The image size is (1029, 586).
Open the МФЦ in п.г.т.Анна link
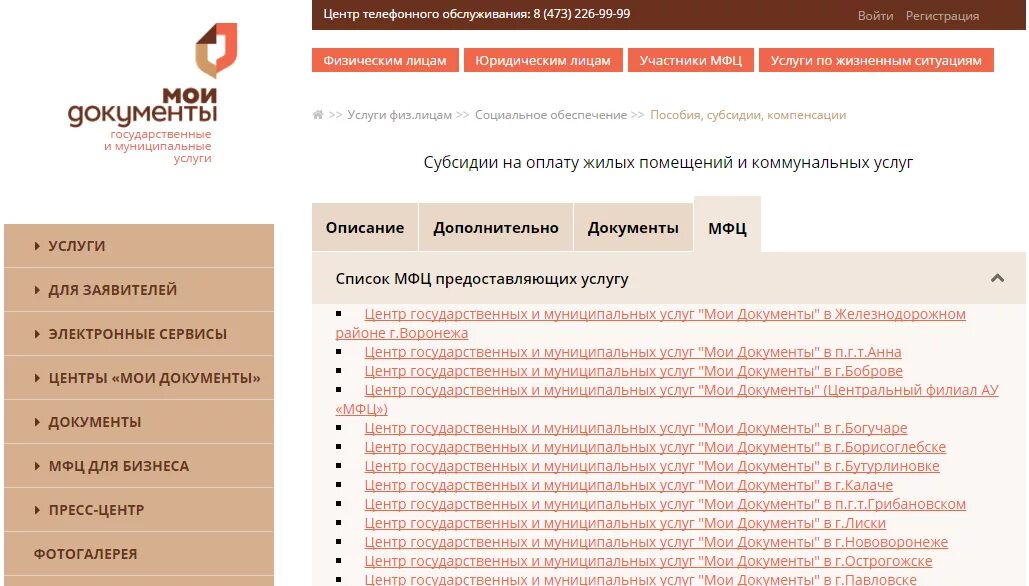point(633,352)
